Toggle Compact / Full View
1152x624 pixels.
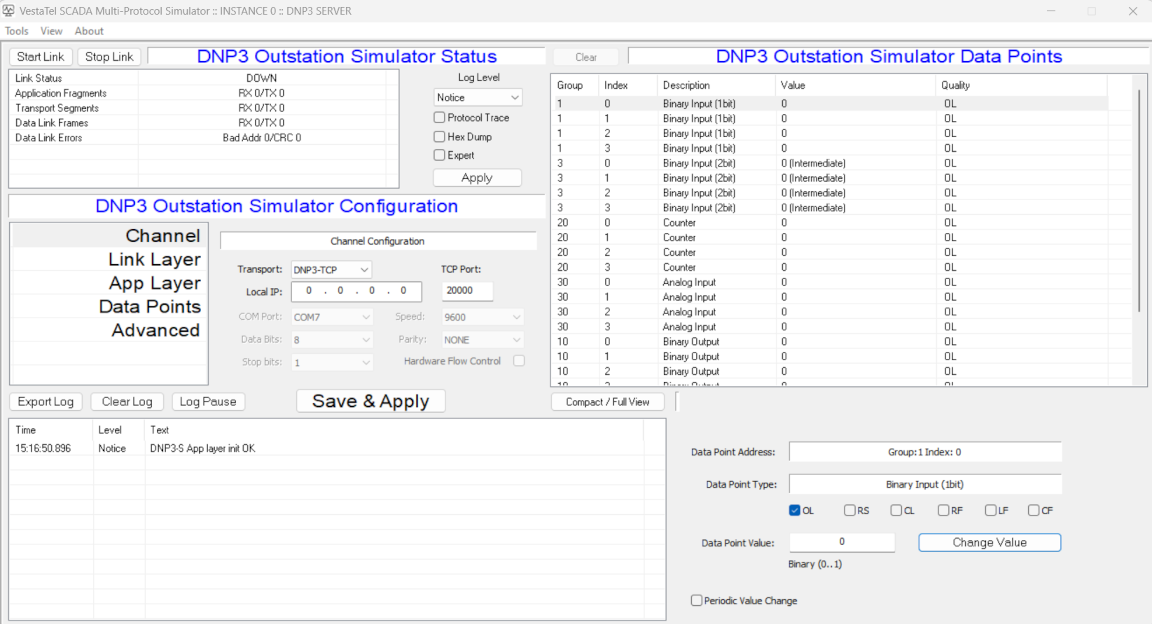[607, 402]
